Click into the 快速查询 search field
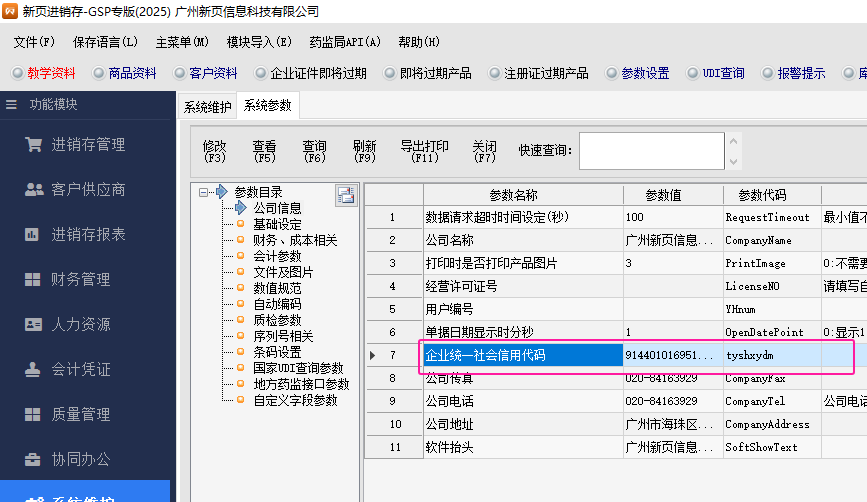Screen dimensions: 867x502 (650, 151)
